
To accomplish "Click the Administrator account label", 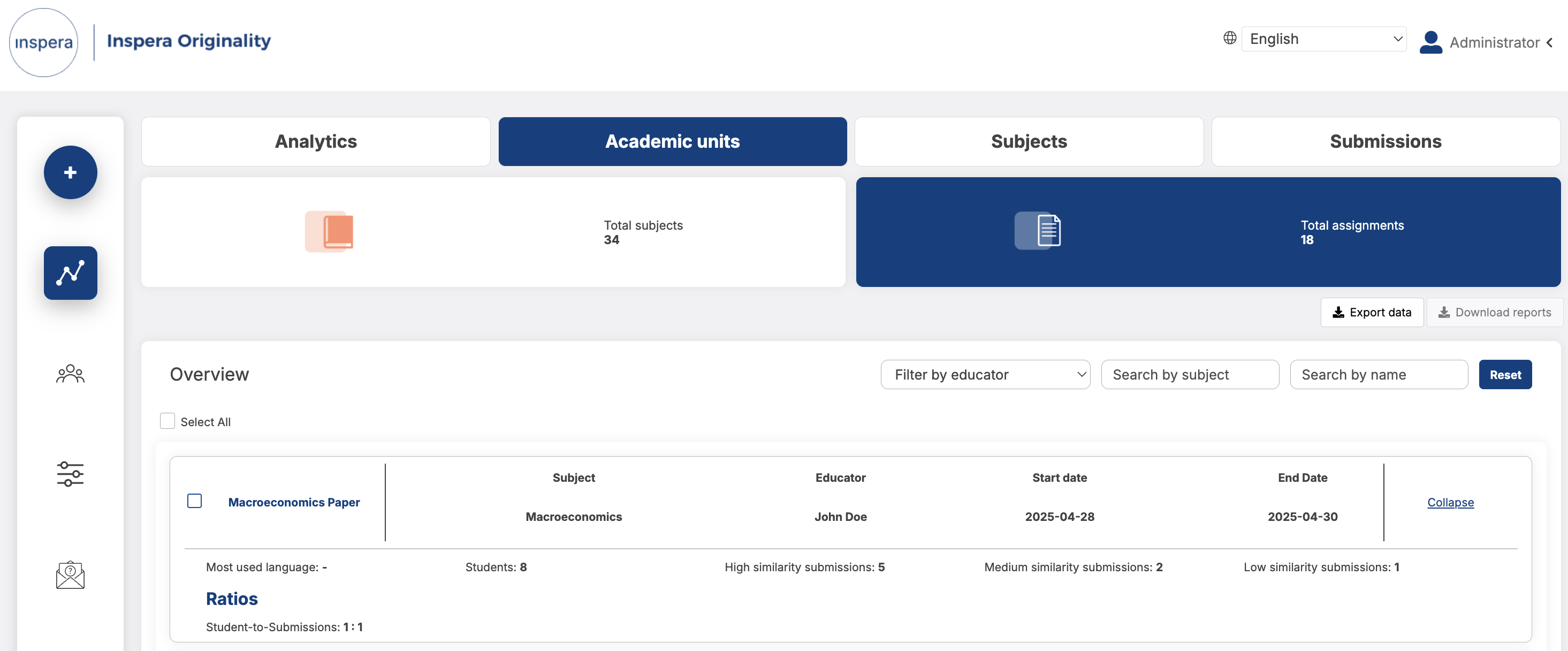I will tap(1494, 43).
